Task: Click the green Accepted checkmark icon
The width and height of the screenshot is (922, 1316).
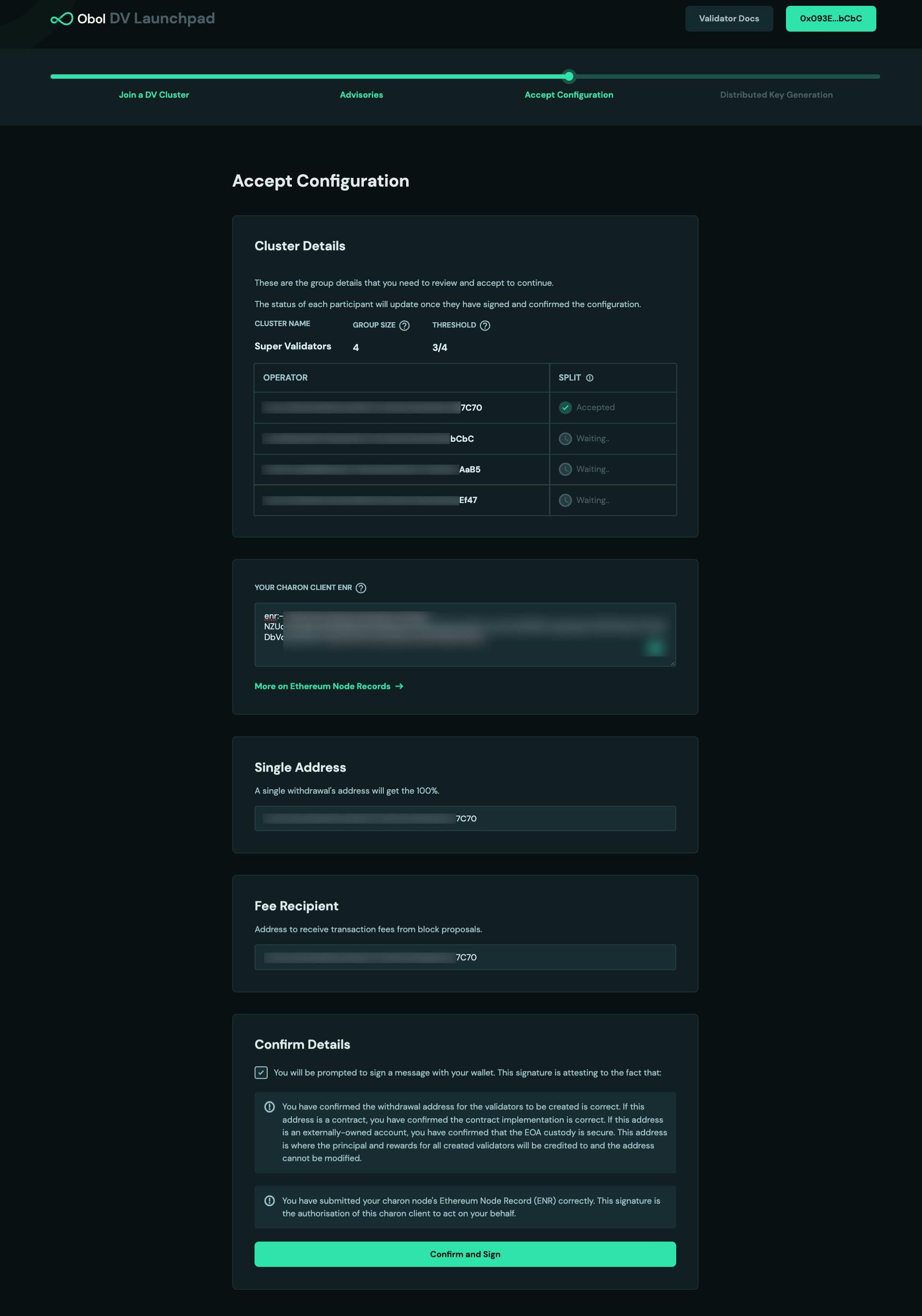Action: pyautogui.click(x=565, y=408)
